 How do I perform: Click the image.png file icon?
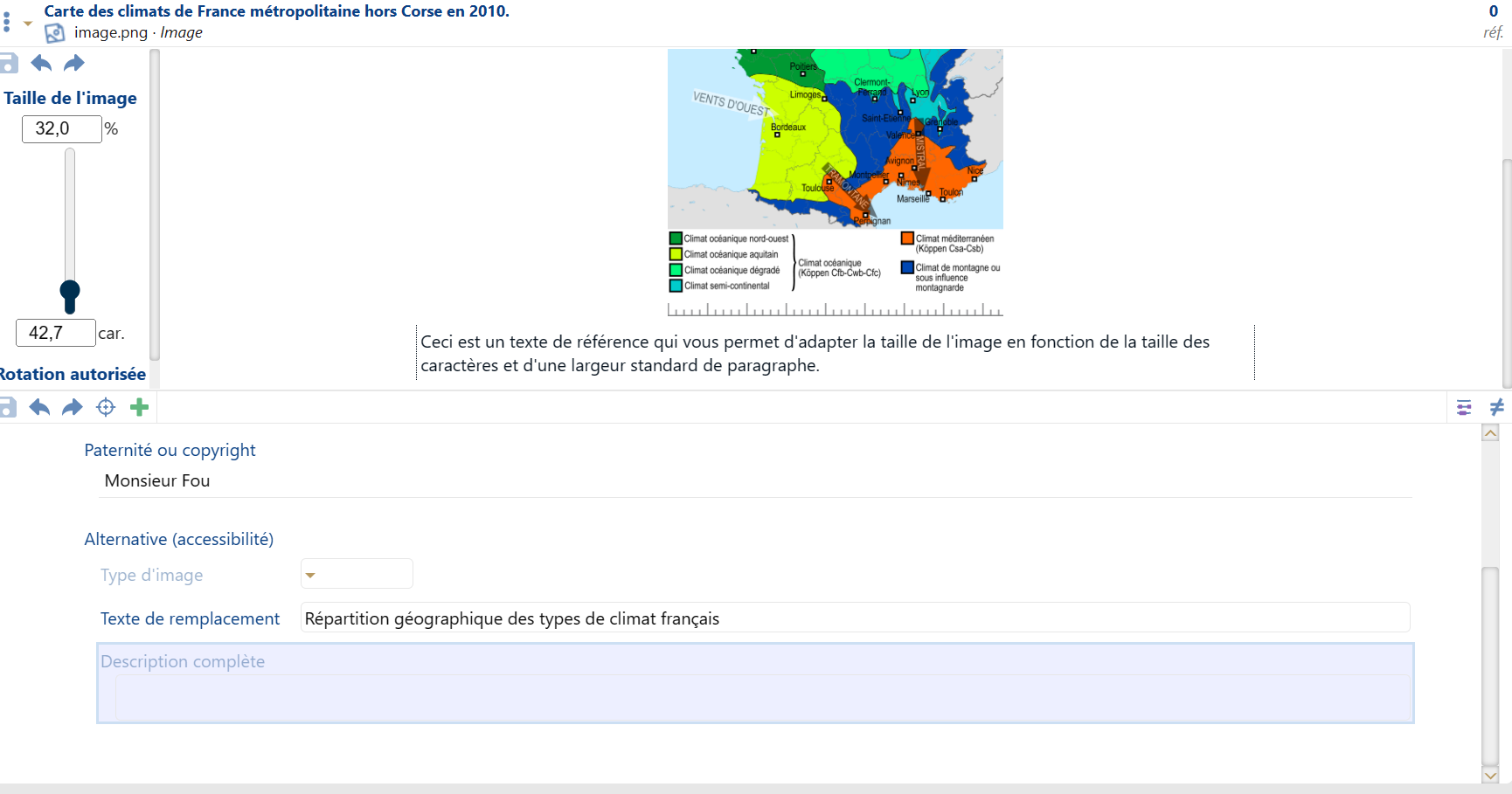tap(55, 33)
